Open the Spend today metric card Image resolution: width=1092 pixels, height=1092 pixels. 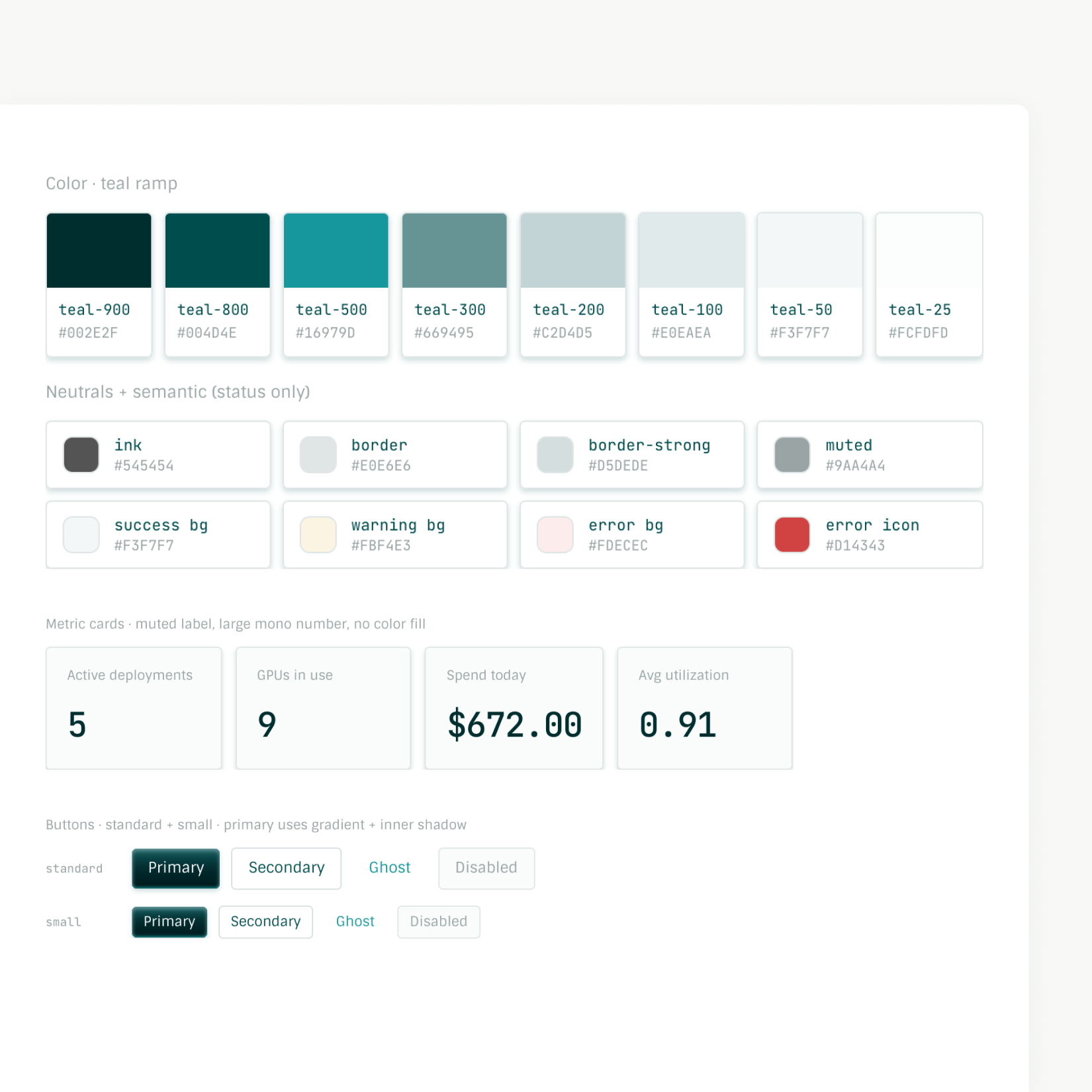coord(514,708)
